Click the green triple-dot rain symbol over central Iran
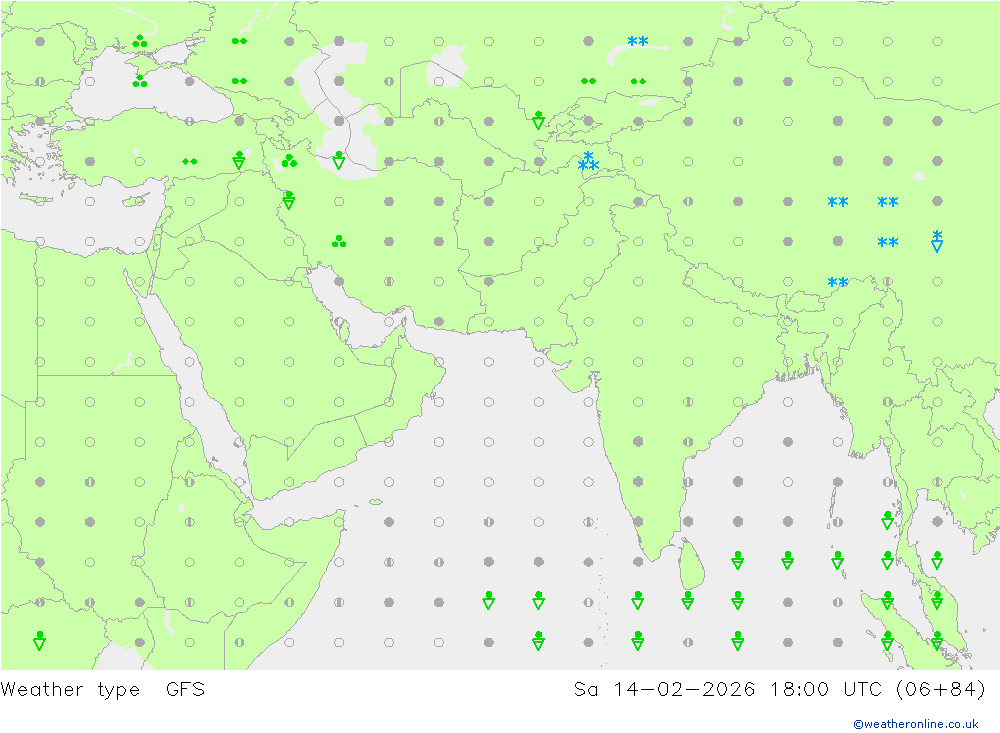 (339, 241)
